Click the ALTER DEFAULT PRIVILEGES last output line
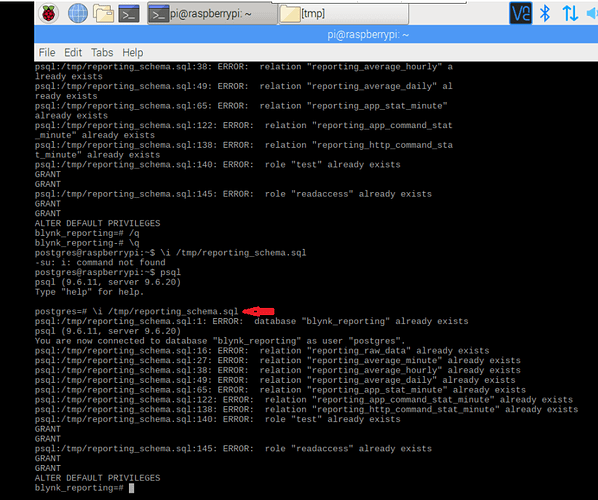Viewport: 598px width, 500px height. pos(97,478)
